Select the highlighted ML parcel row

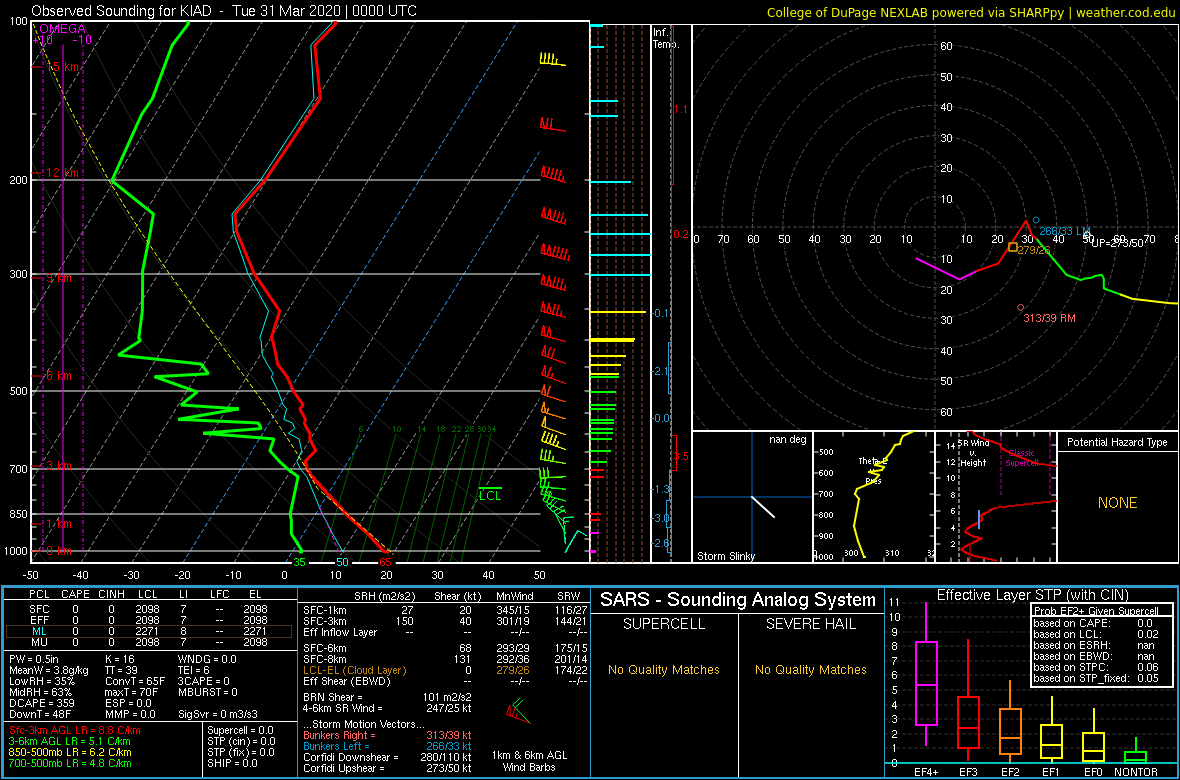[148, 632]
